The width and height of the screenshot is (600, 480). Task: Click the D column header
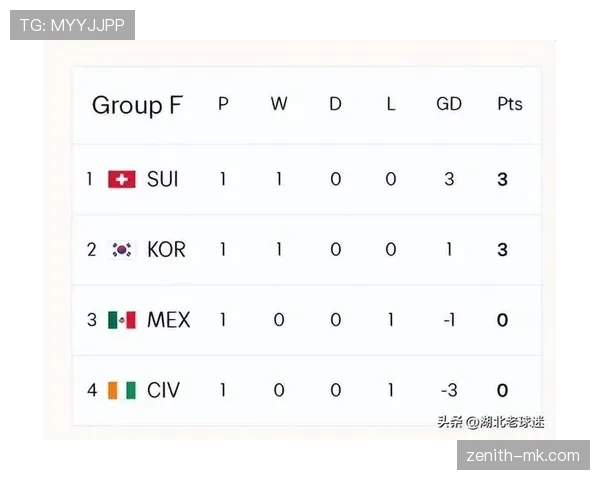click(335, 104)
